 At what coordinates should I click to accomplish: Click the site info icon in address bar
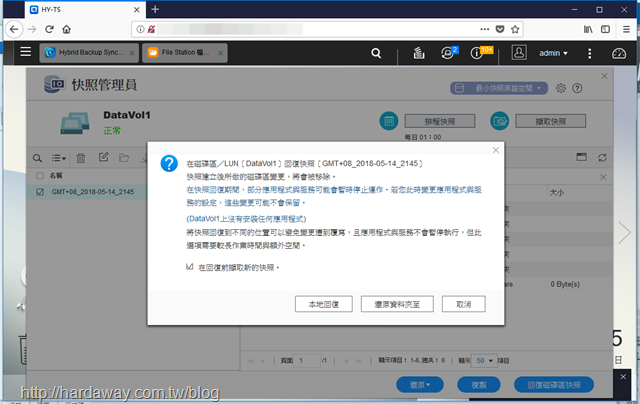tap(140, 29)
